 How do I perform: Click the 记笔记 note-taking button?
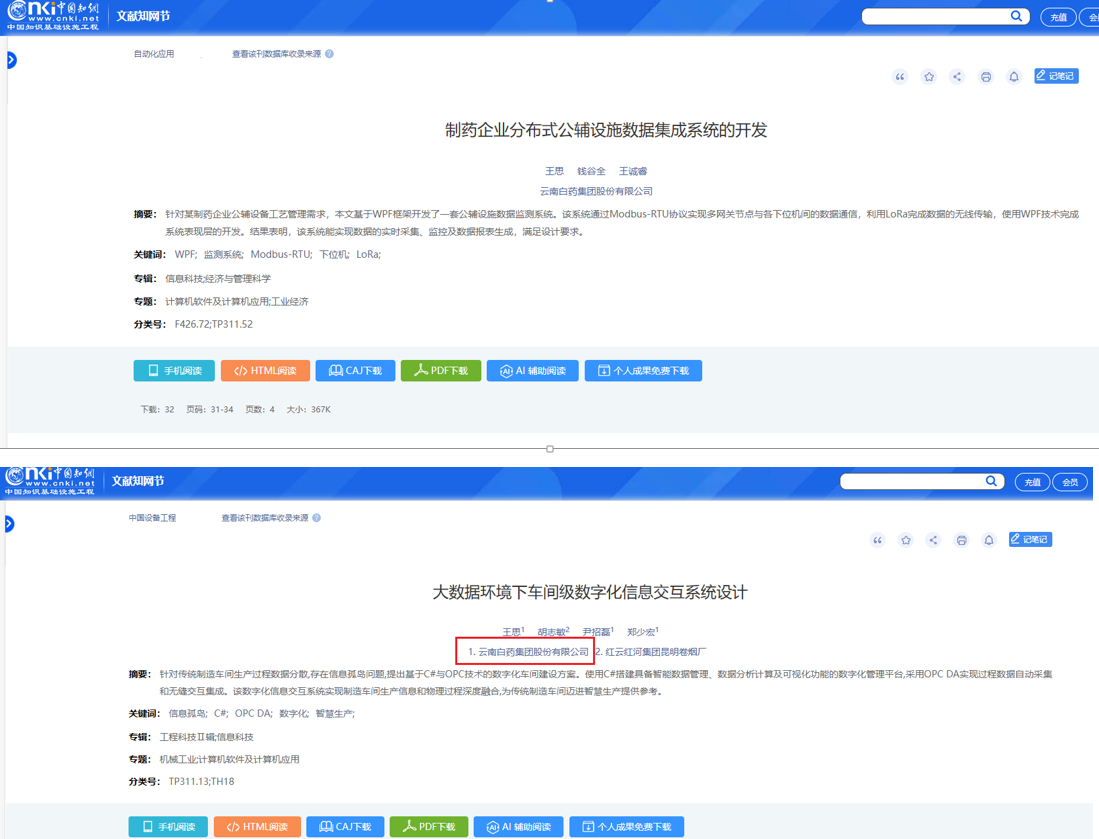[1055, 75]
